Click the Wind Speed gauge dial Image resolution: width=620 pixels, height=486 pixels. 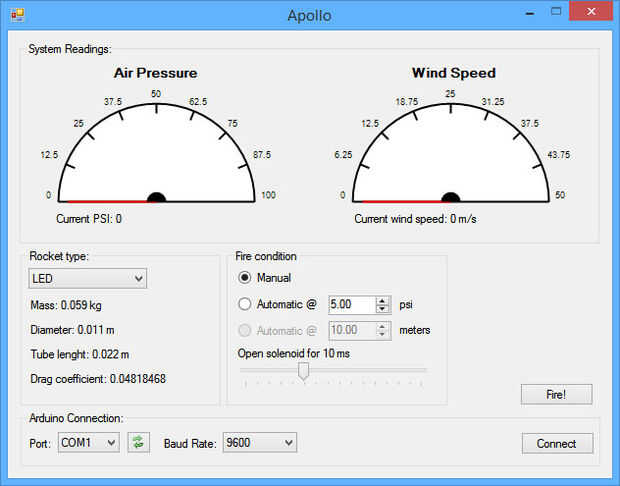pos(451,153)
